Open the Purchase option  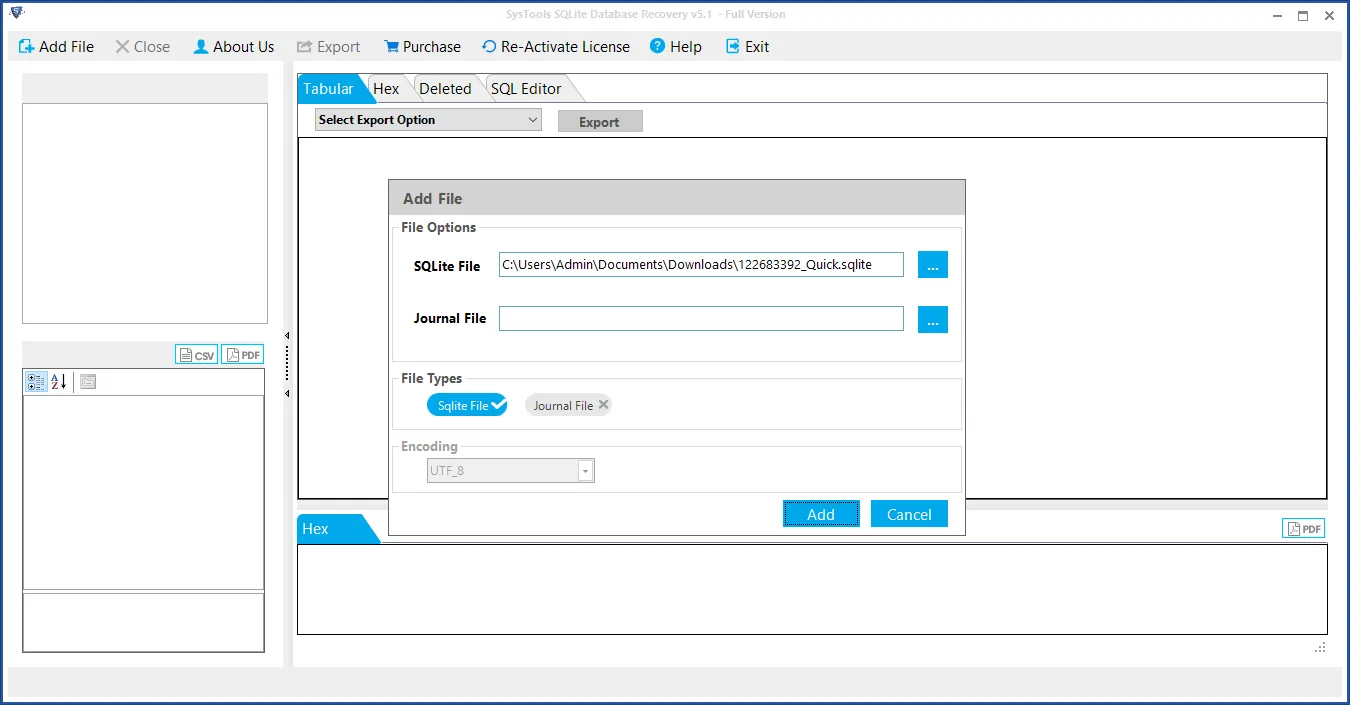pyautogui.click(x=421, y=47)
